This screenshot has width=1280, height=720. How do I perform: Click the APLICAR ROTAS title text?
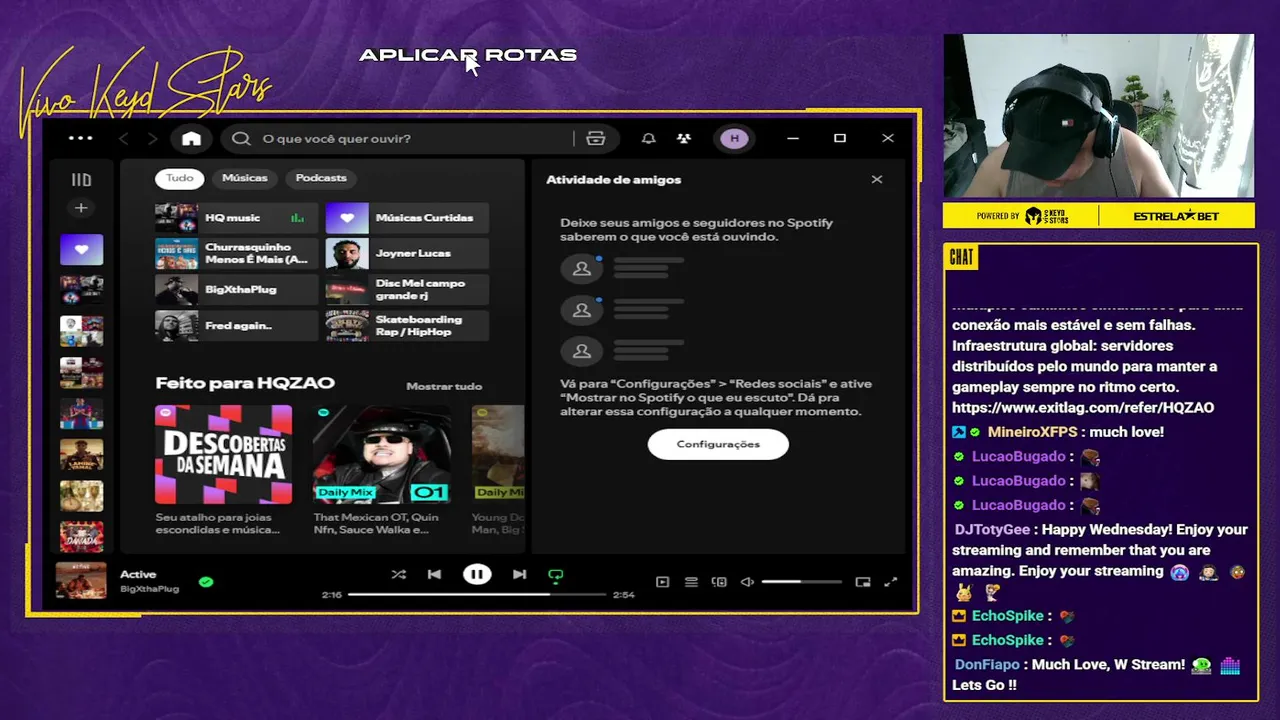tap(468, 55)
